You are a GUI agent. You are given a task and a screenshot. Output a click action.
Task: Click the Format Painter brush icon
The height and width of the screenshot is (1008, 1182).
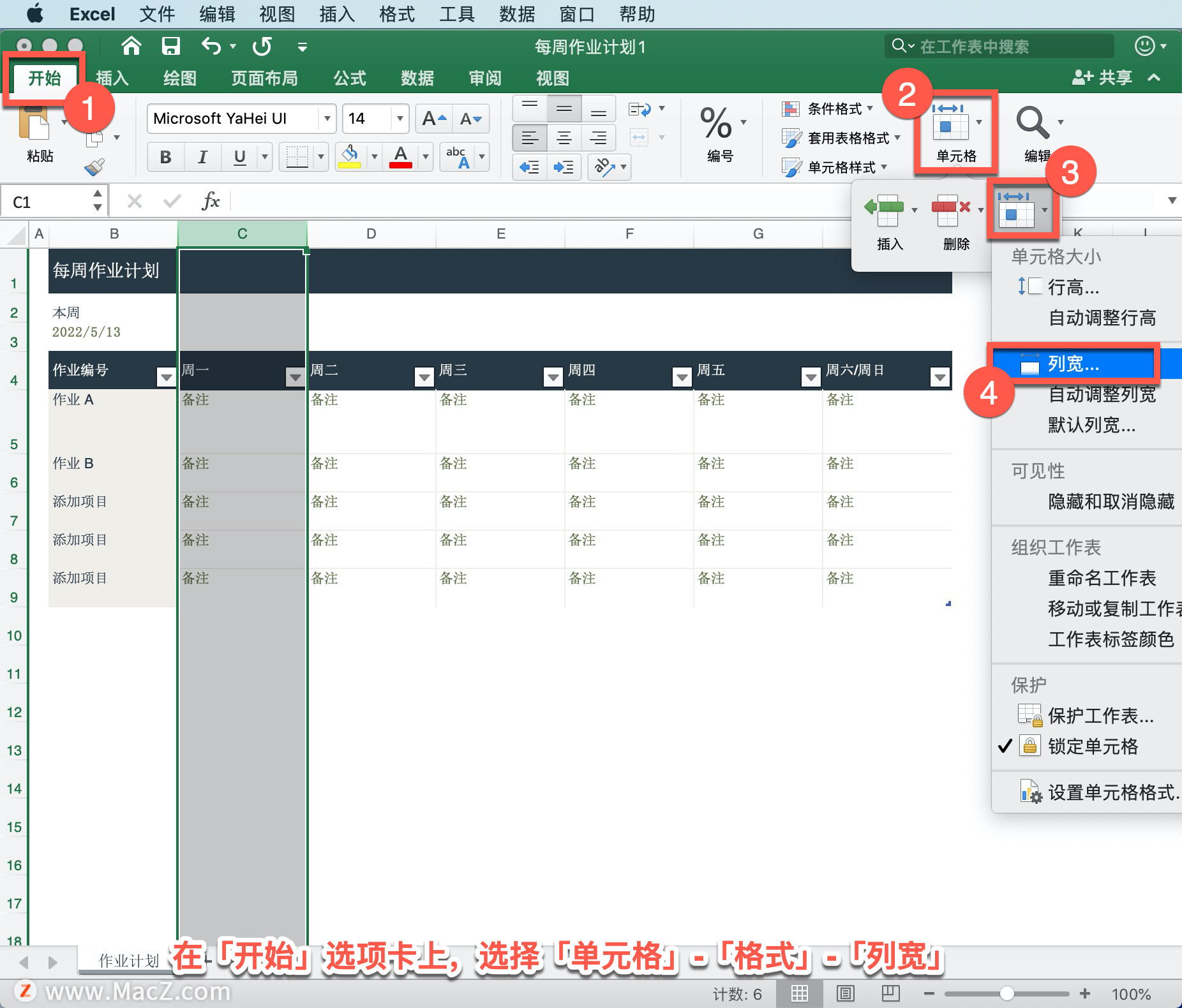tap(94, 167)
